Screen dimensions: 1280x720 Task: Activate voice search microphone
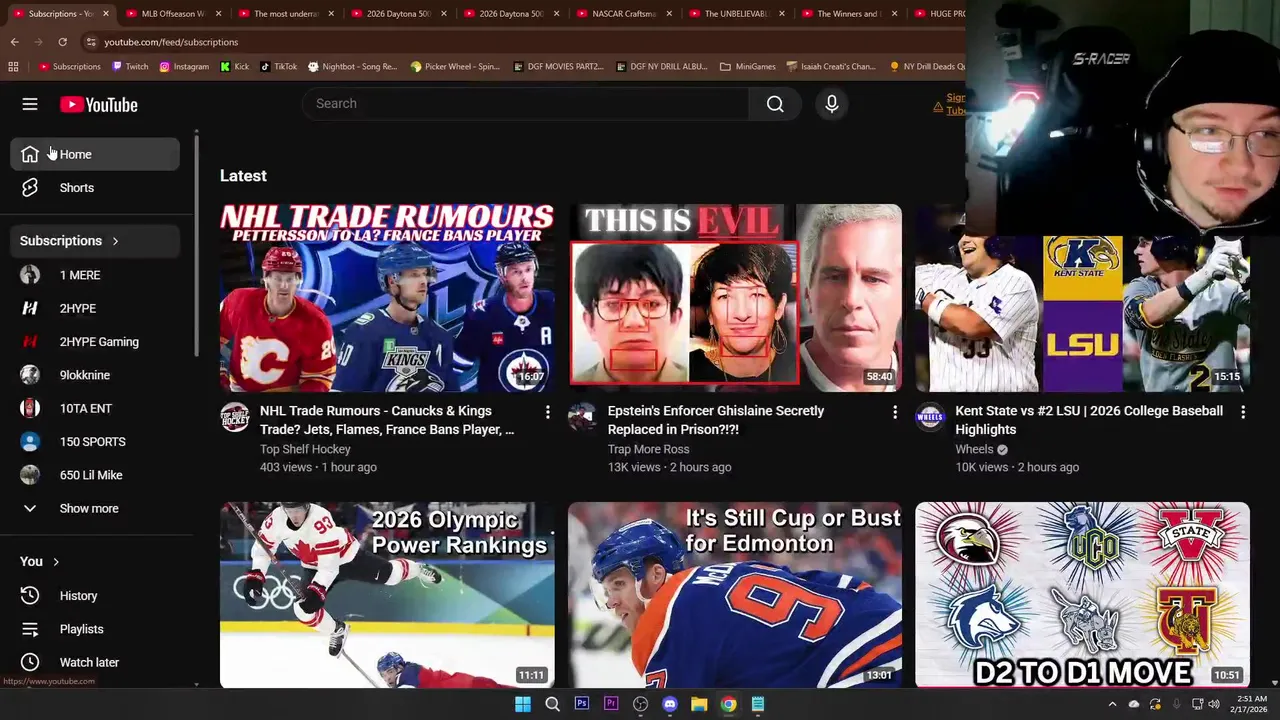tap(832, 104)
